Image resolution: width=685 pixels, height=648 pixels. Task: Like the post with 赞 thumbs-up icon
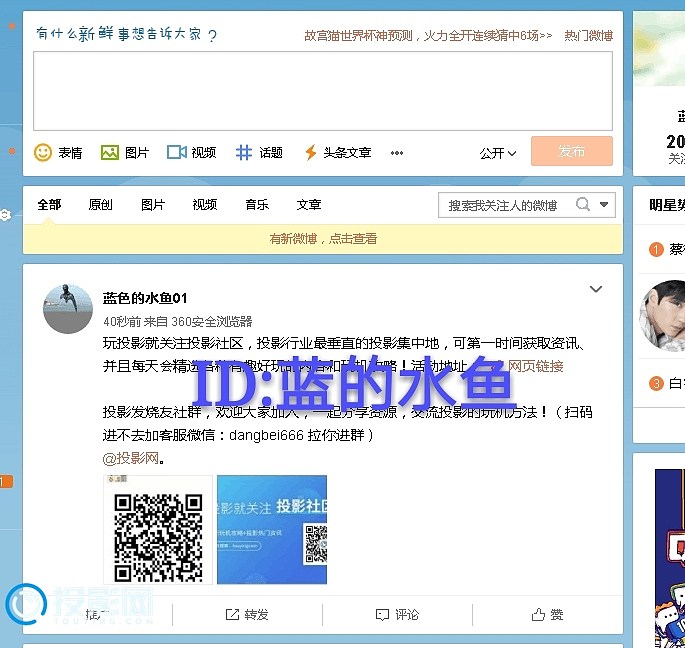538,615
